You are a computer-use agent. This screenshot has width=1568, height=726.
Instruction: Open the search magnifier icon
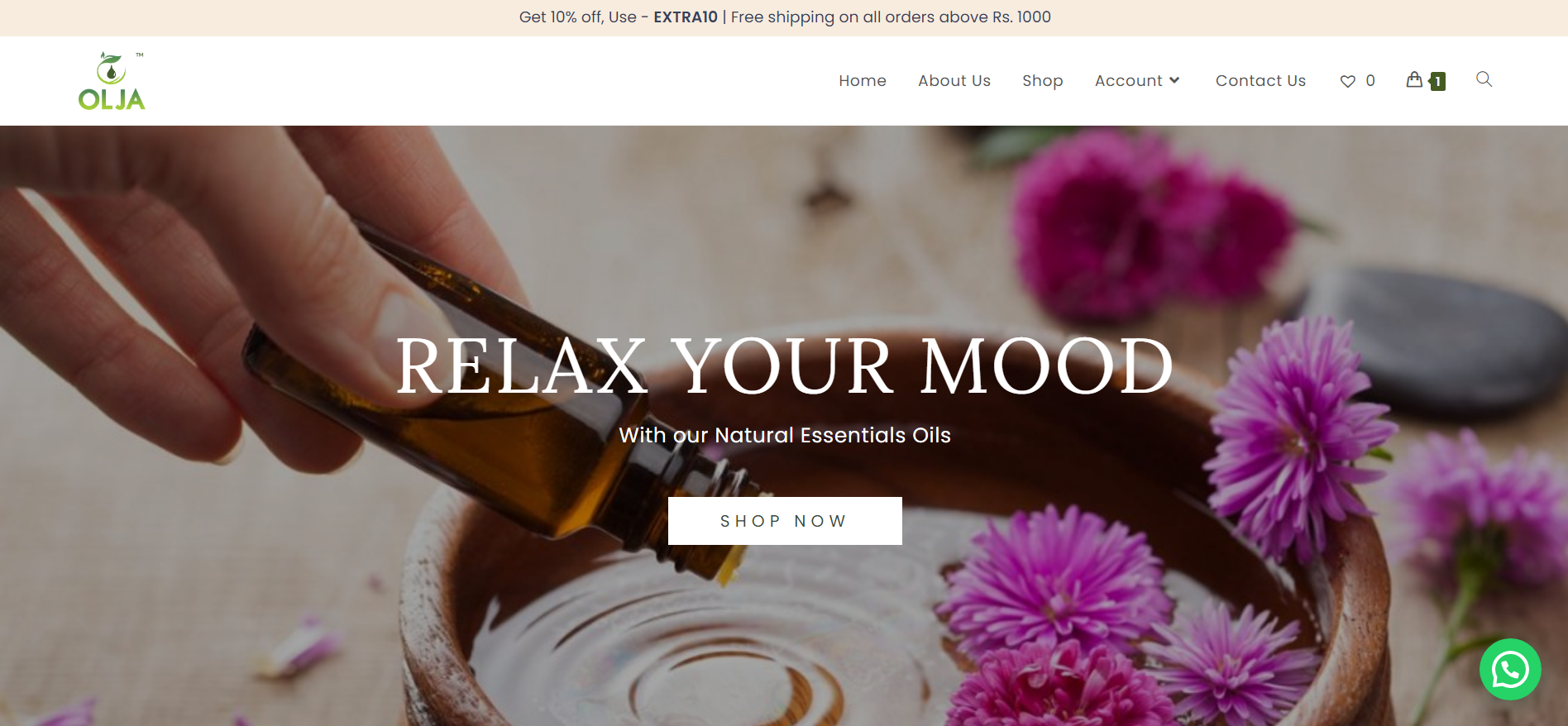(1484, 79)
